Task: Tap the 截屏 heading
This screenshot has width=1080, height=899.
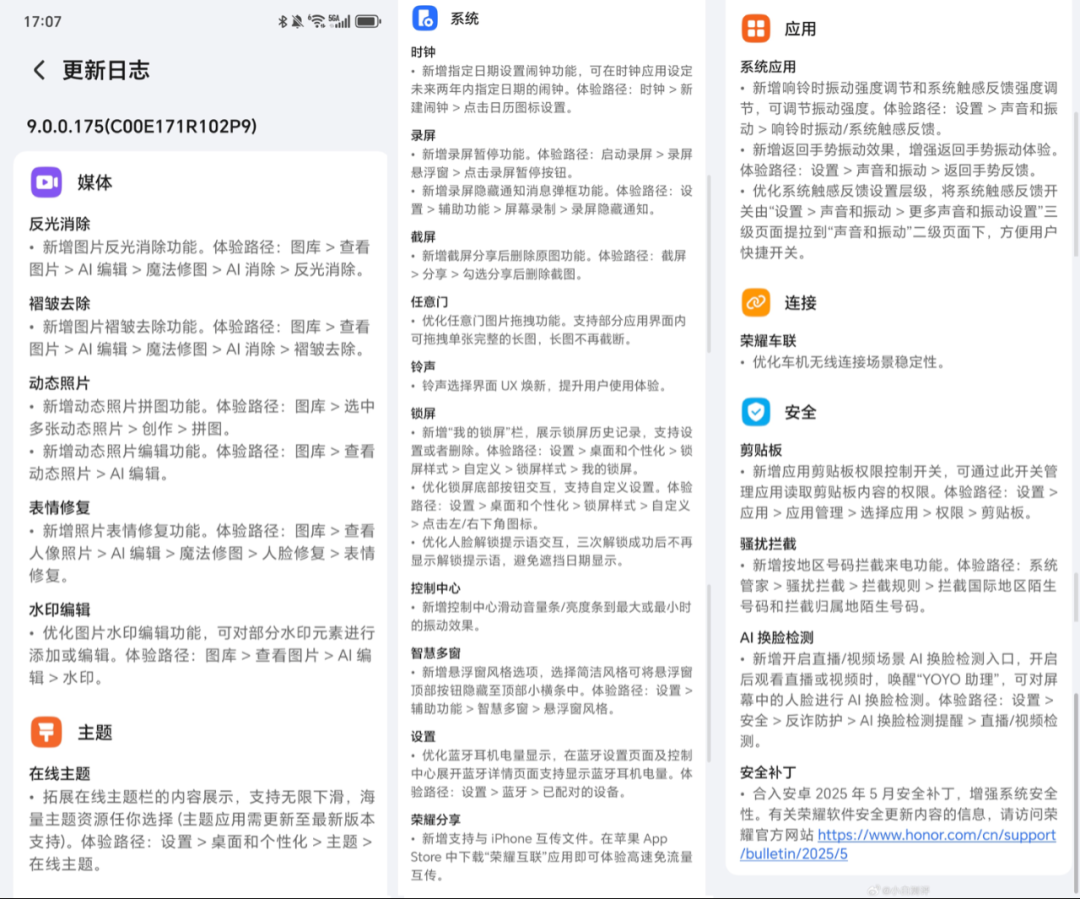Action: pyautogui.click(x=423, y=236)
